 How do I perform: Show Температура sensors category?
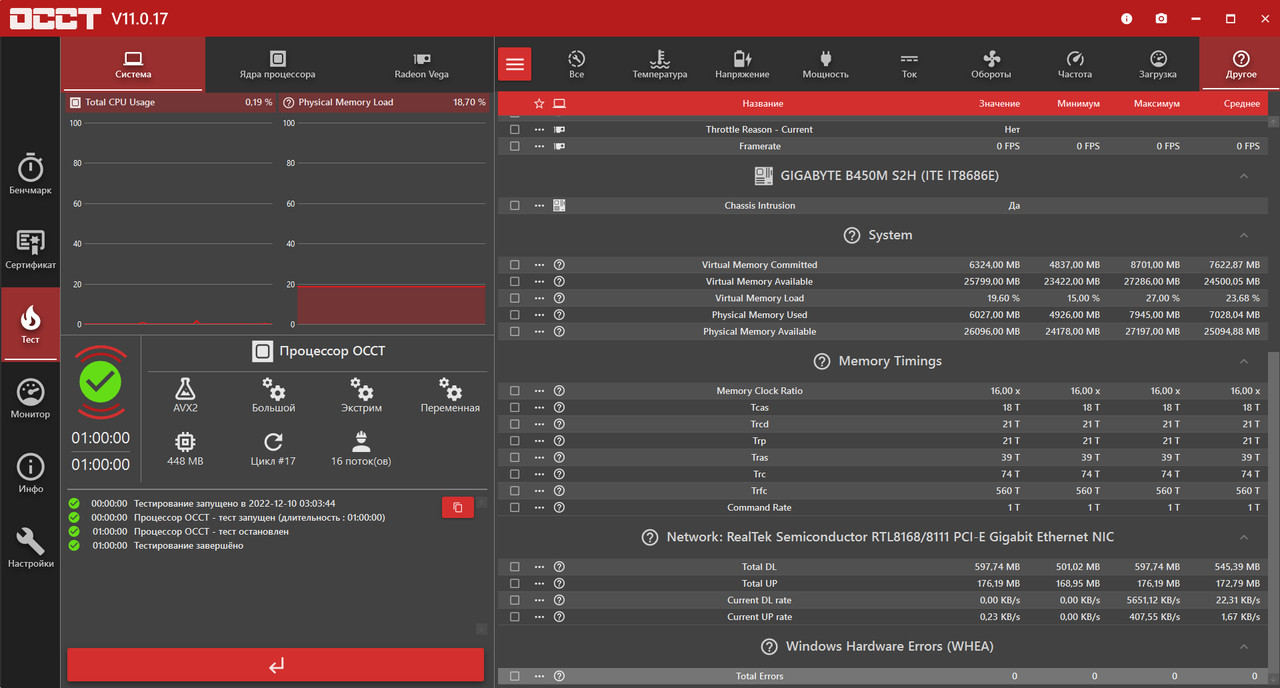tap(659, 65)
